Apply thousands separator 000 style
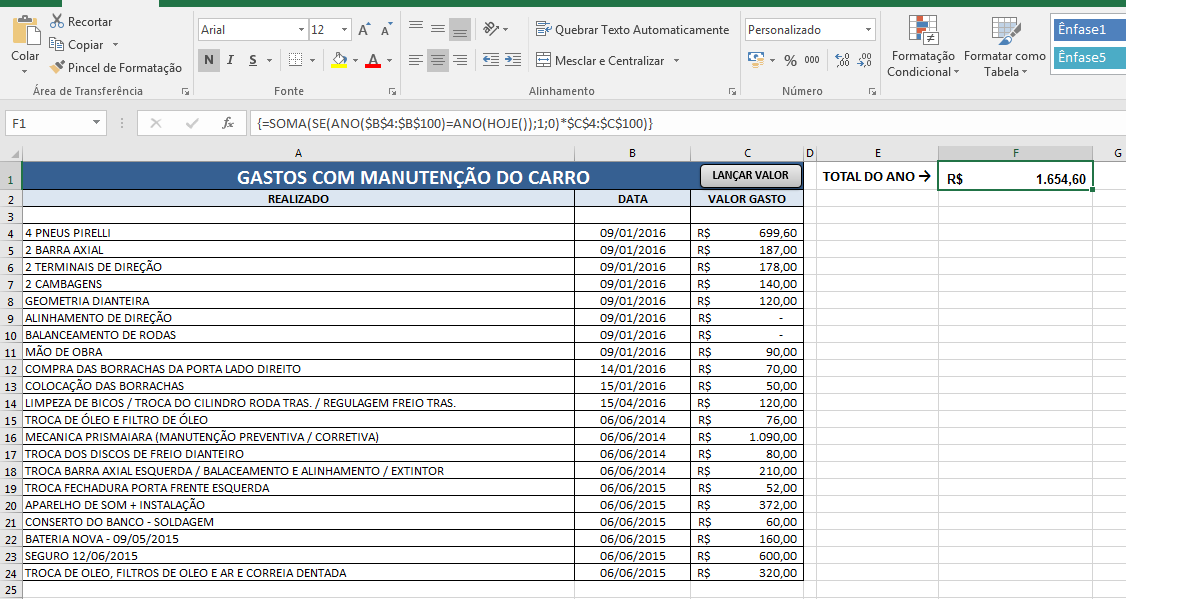The height and width of the screenshot is (602, 1188). (x=812, y=60)
